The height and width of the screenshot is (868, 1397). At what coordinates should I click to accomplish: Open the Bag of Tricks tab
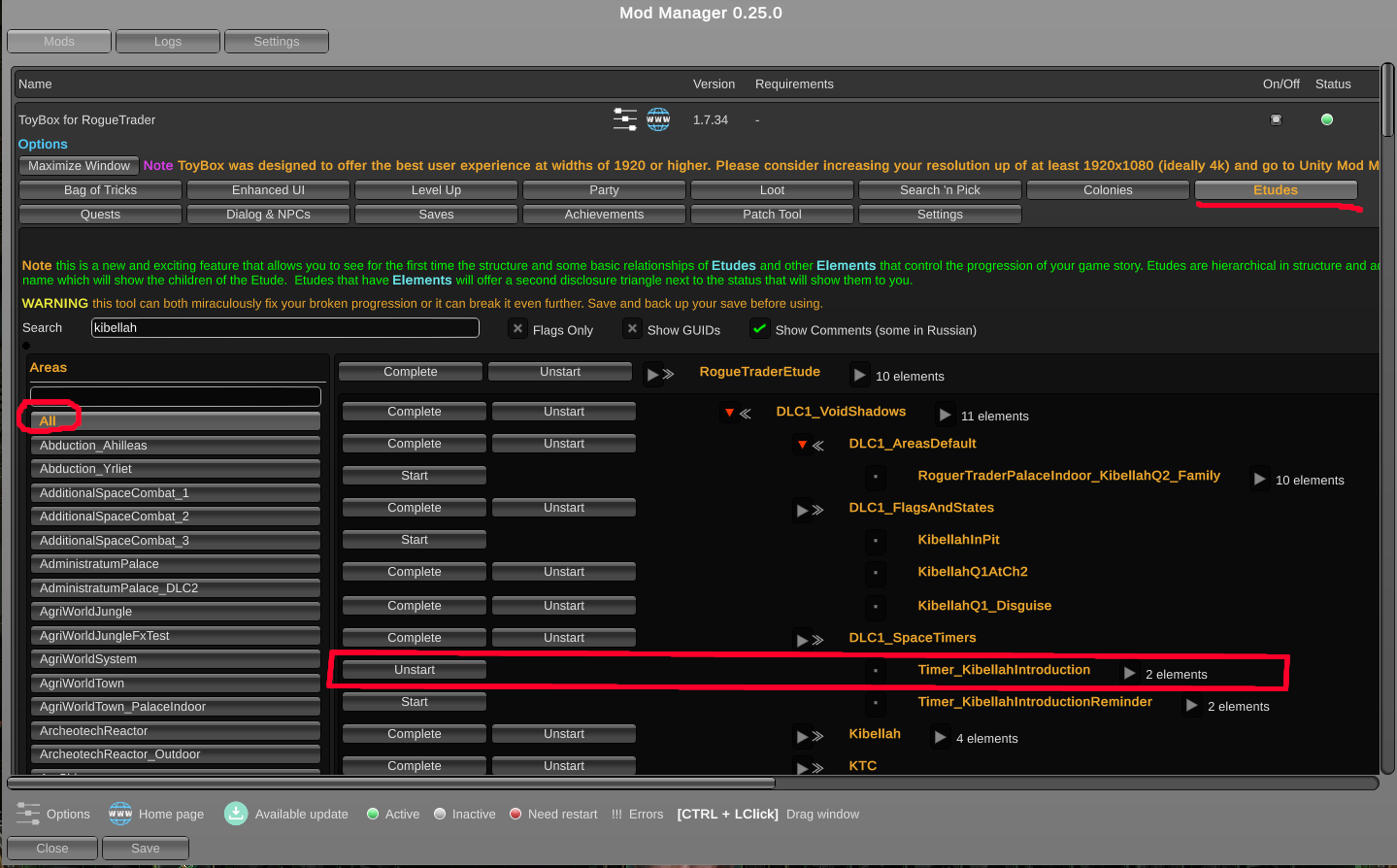(100, 190)
